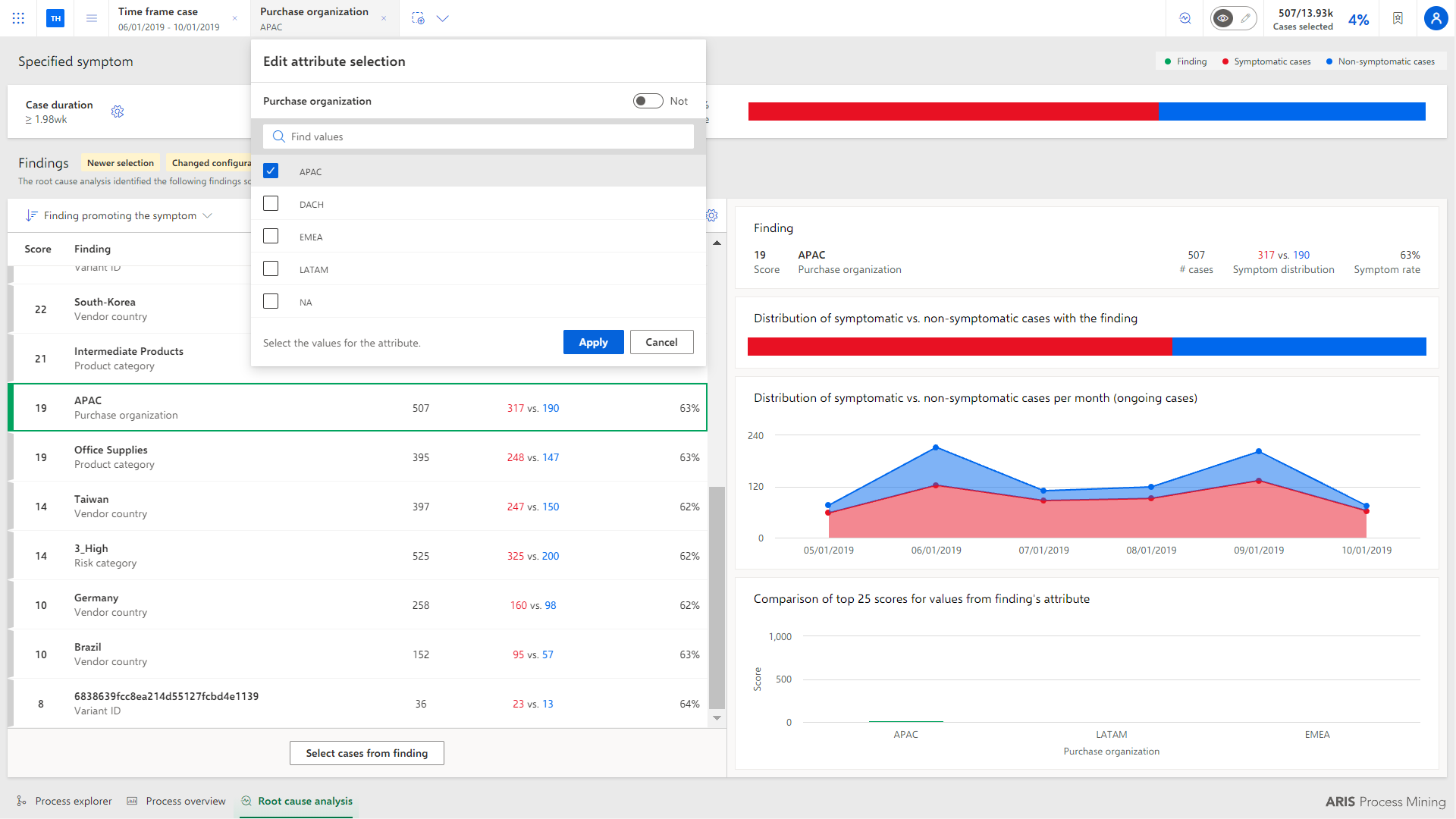This screenshot has height=819, width=1456.
Task: Open Case duration settings gear
Action: click(118, 111)
